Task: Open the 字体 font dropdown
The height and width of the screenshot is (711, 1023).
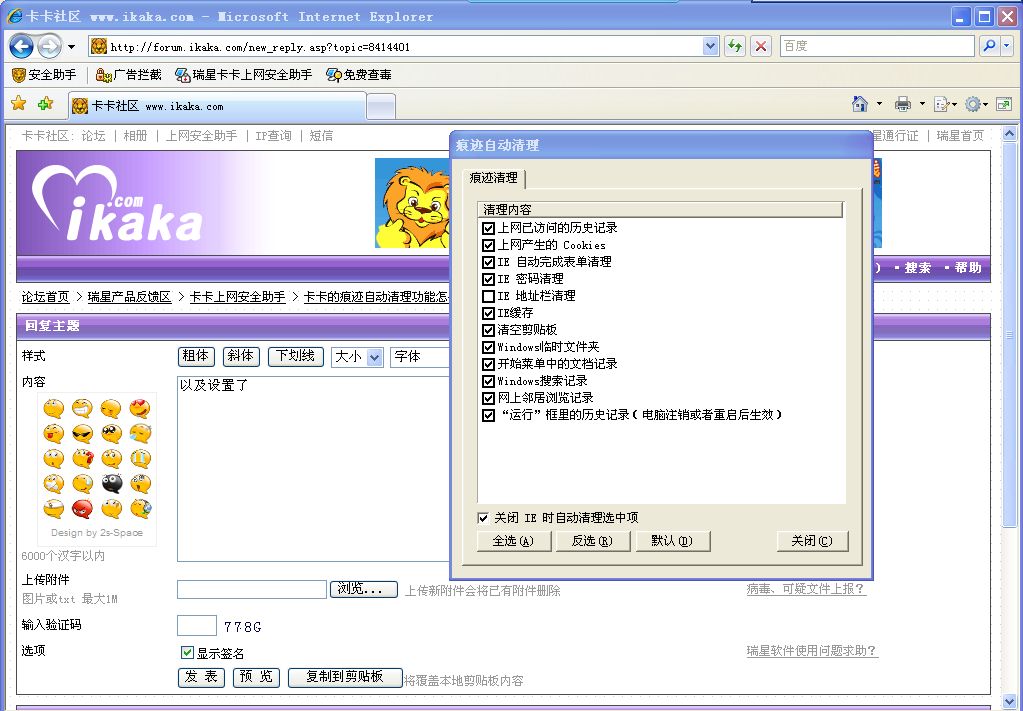Action: [x=420, y=357]
